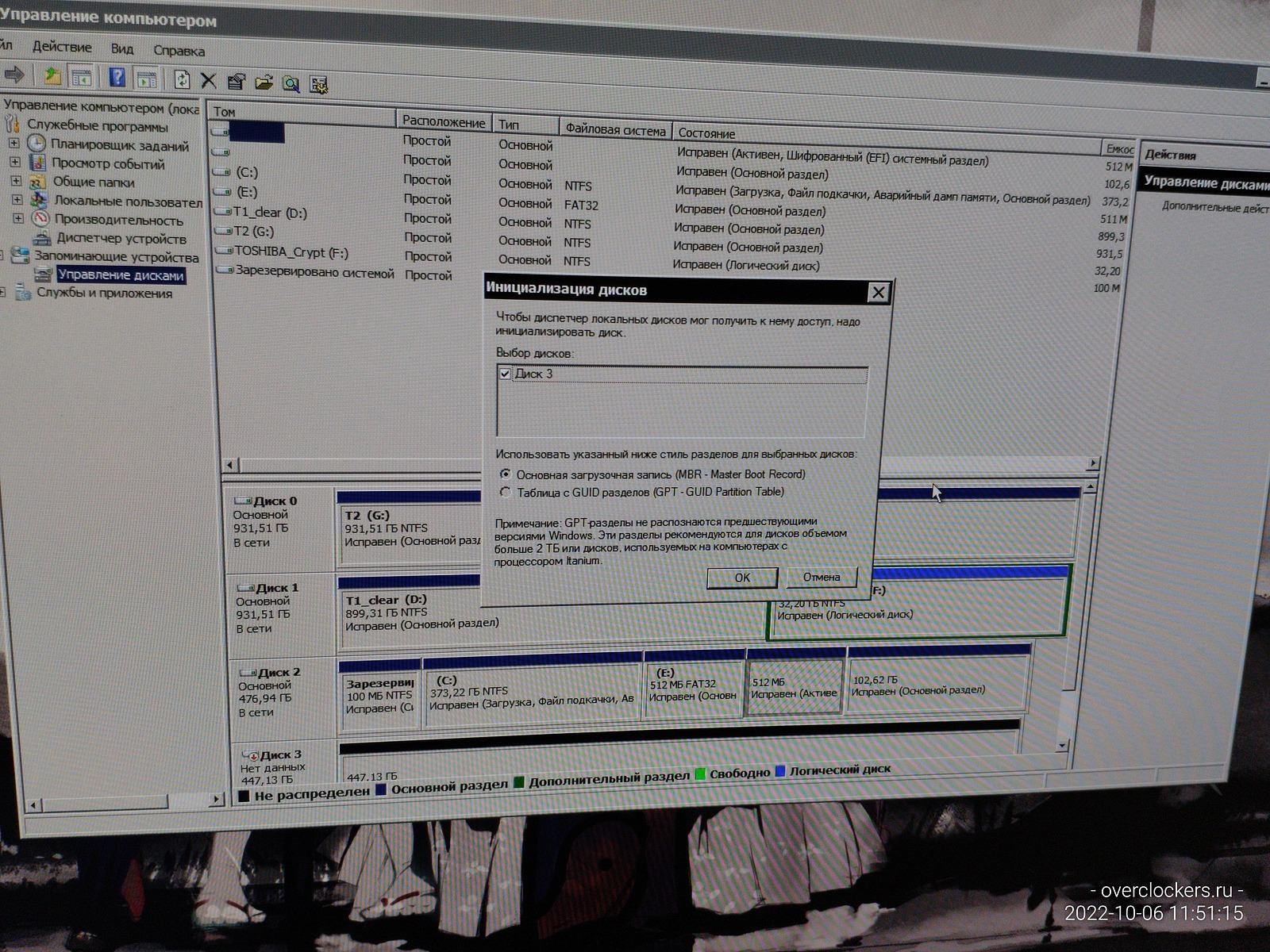Click OK in the Инициализация дисков dialog

742,578
